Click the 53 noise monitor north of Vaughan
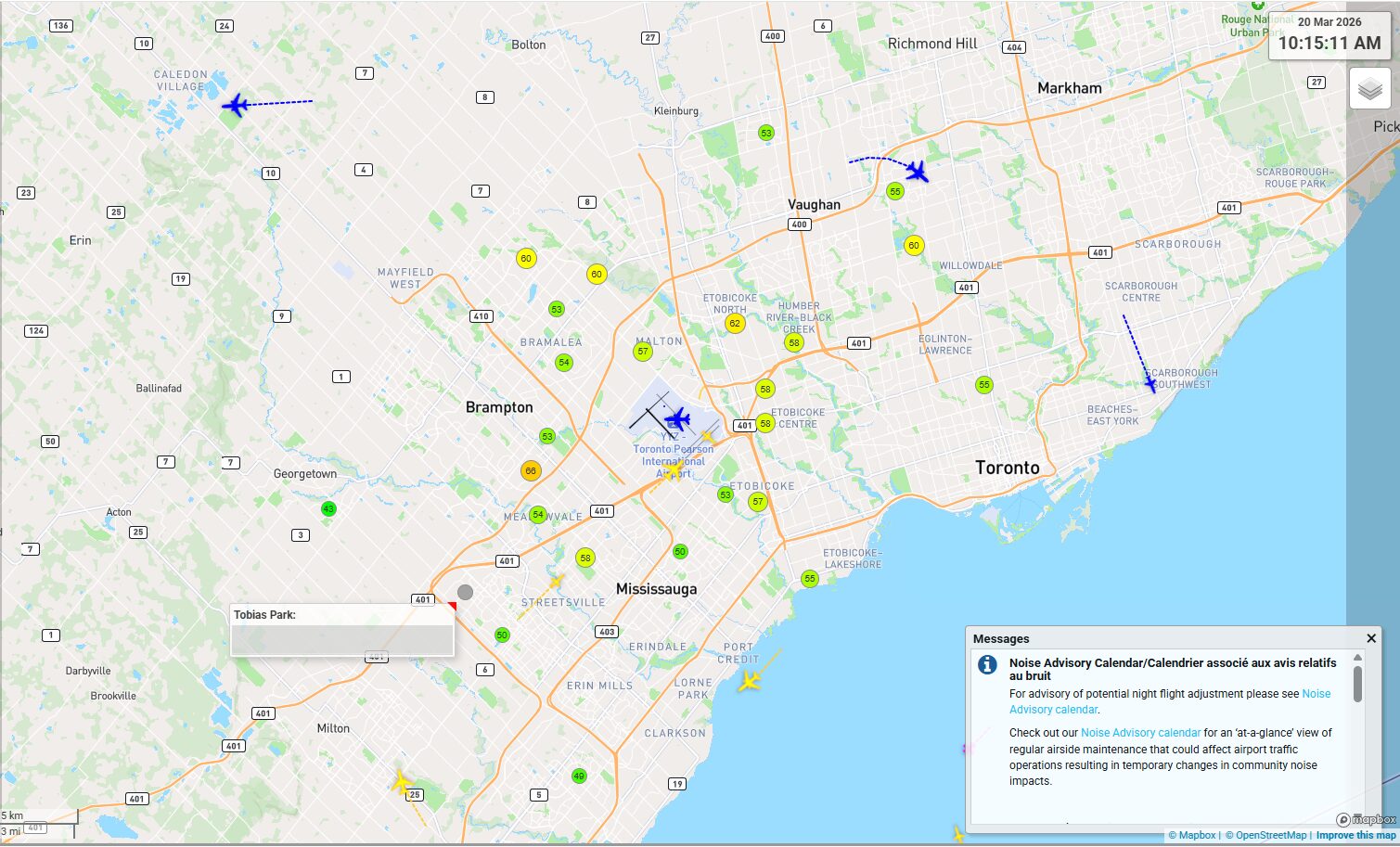1400x847 pixels. pos(766,133)
